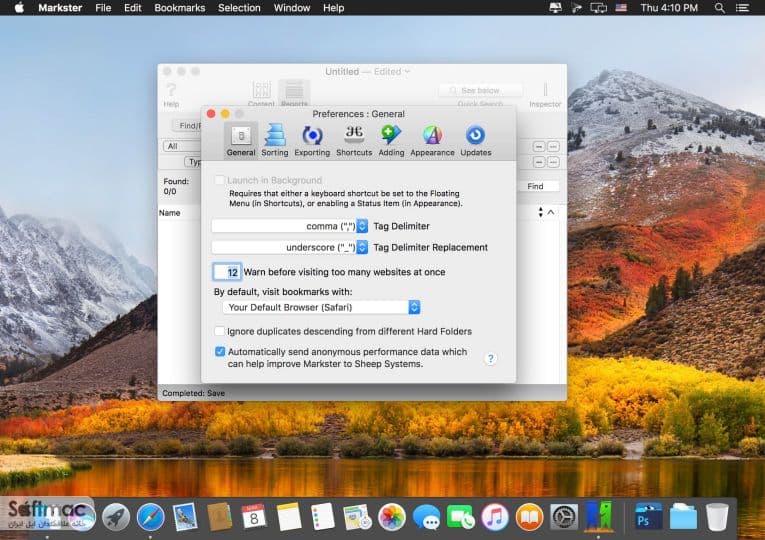
Task: Open the Adding preferences pane
Action: (x=391, y=140)
